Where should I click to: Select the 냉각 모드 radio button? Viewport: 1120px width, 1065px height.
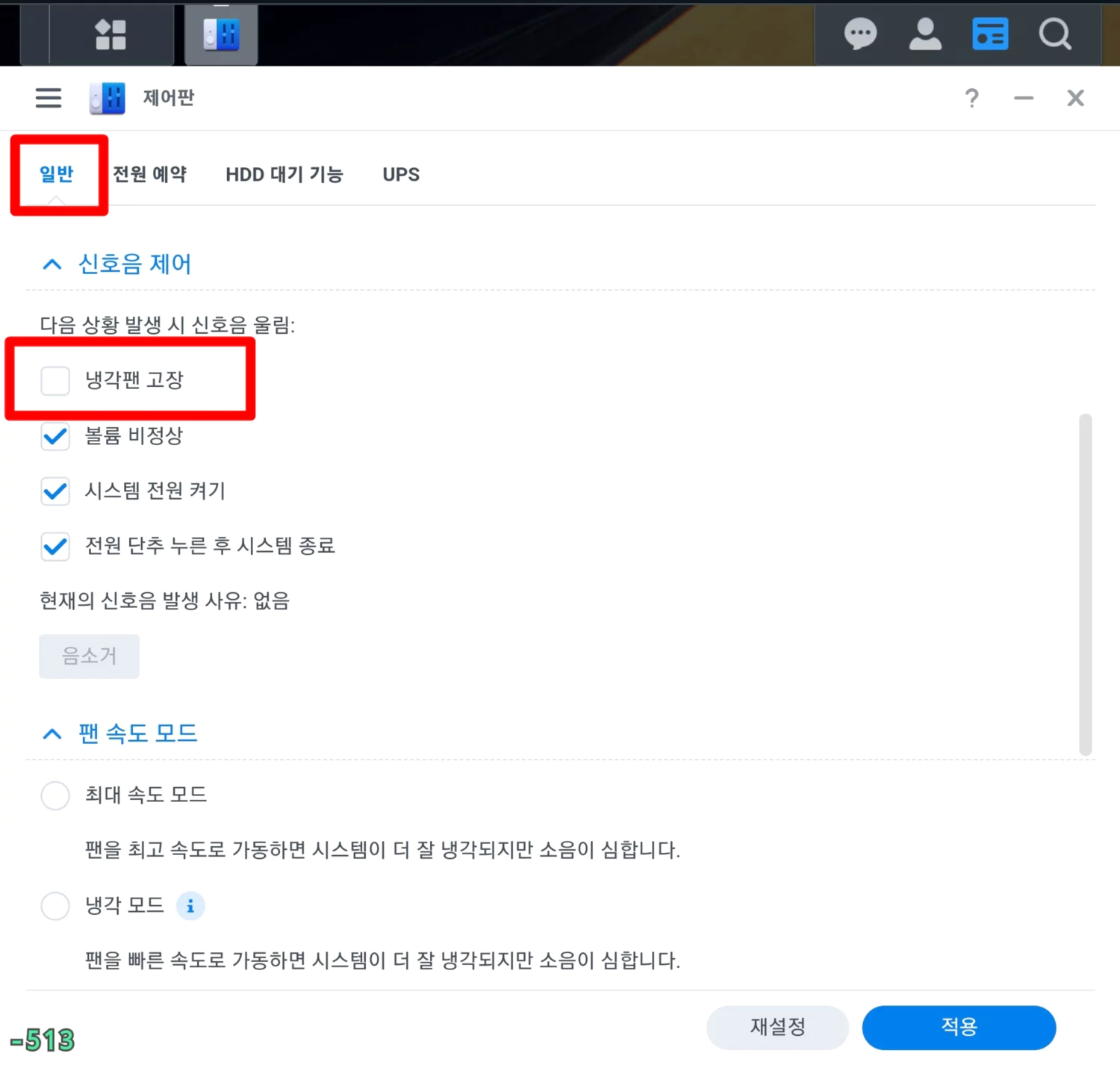(55, 906)
